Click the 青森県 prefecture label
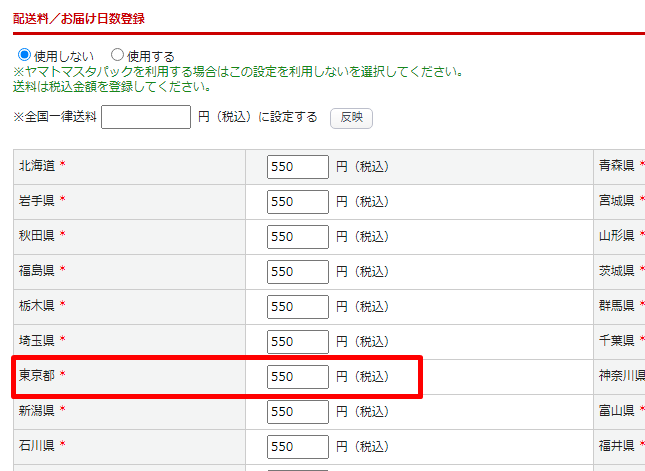The height and width of the screenshot is (471, 645). click(617, 166)
